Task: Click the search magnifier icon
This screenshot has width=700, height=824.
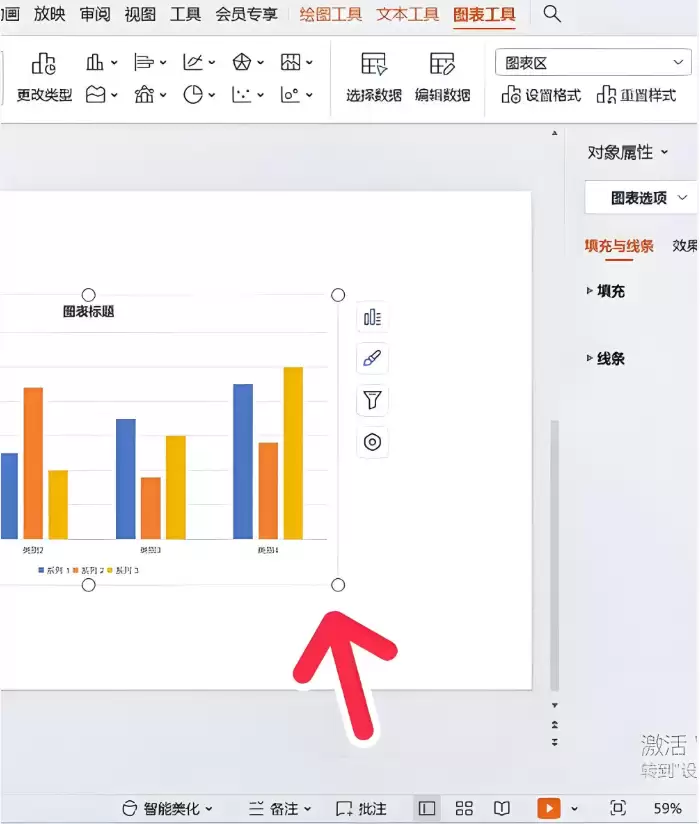Action: [x=552, y=14]
